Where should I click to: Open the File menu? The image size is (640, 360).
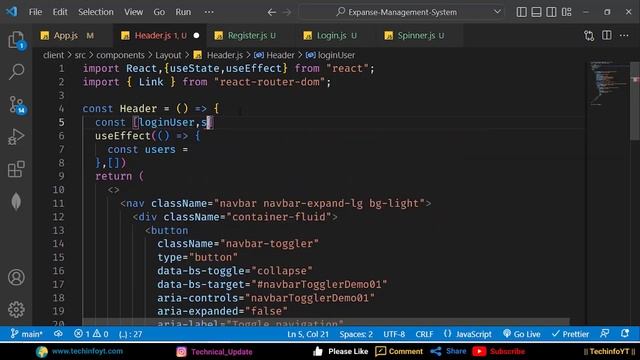[x=36, y=12]
